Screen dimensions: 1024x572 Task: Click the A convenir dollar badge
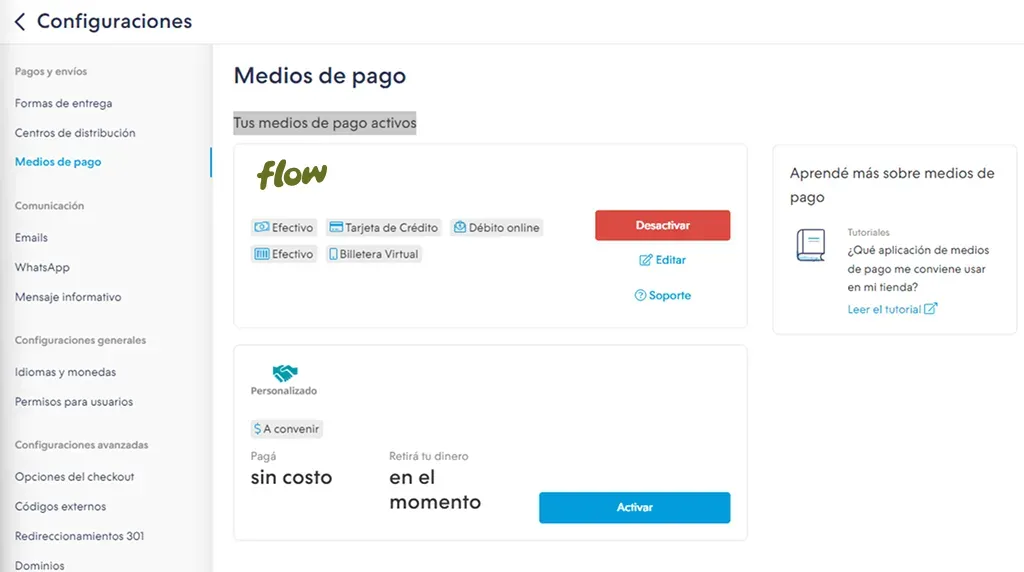click(x=287, y=429)
